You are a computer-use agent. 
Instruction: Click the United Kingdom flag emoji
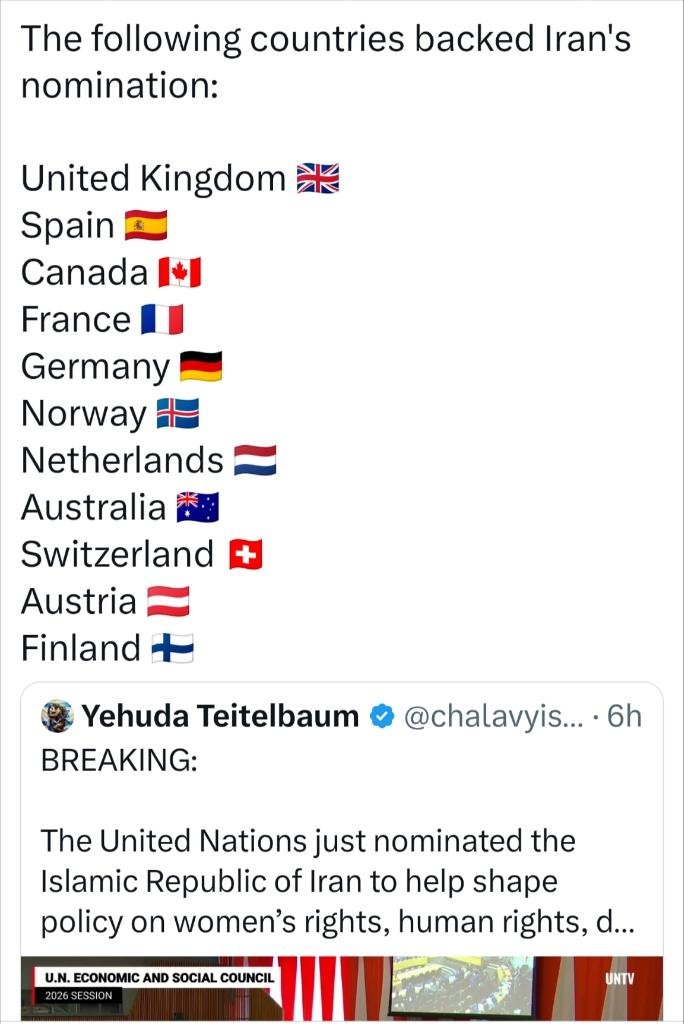tap(318, 179)
